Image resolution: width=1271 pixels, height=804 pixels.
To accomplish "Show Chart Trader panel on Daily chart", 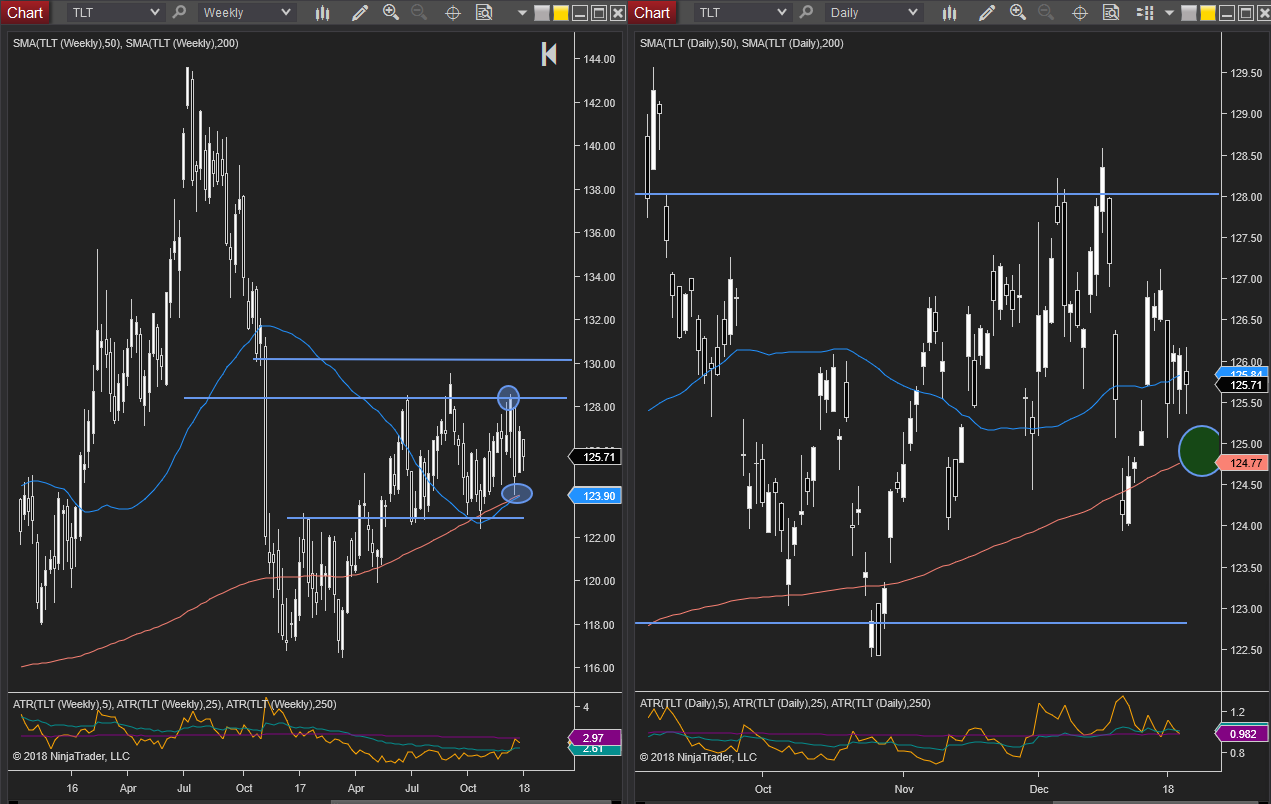I will (1145, 13).
